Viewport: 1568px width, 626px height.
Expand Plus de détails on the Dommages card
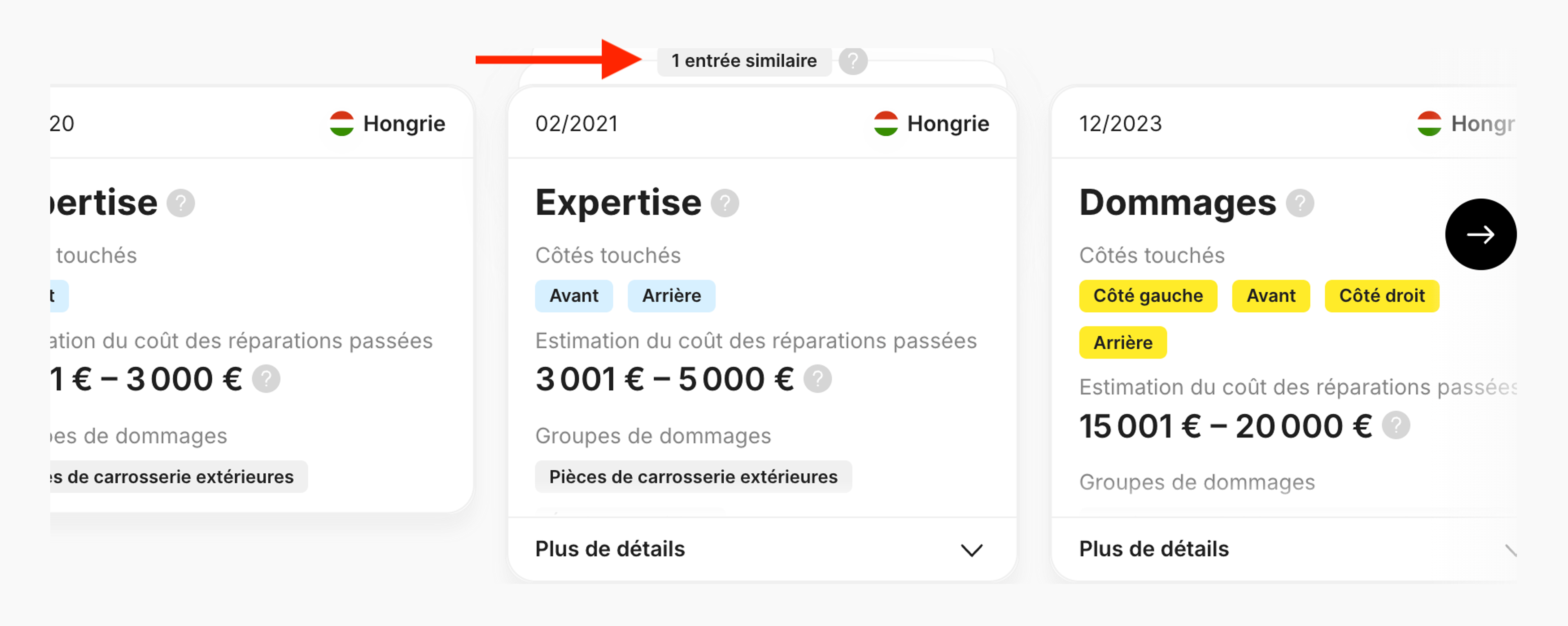(x=1154, y=549)
